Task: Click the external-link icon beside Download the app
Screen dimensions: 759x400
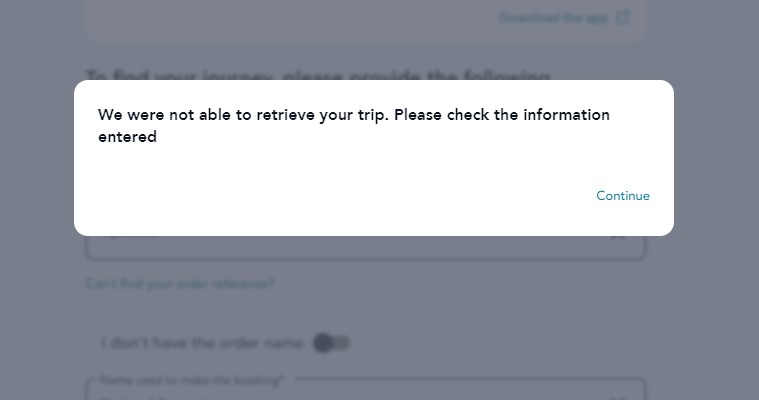Action: (623, 17)
